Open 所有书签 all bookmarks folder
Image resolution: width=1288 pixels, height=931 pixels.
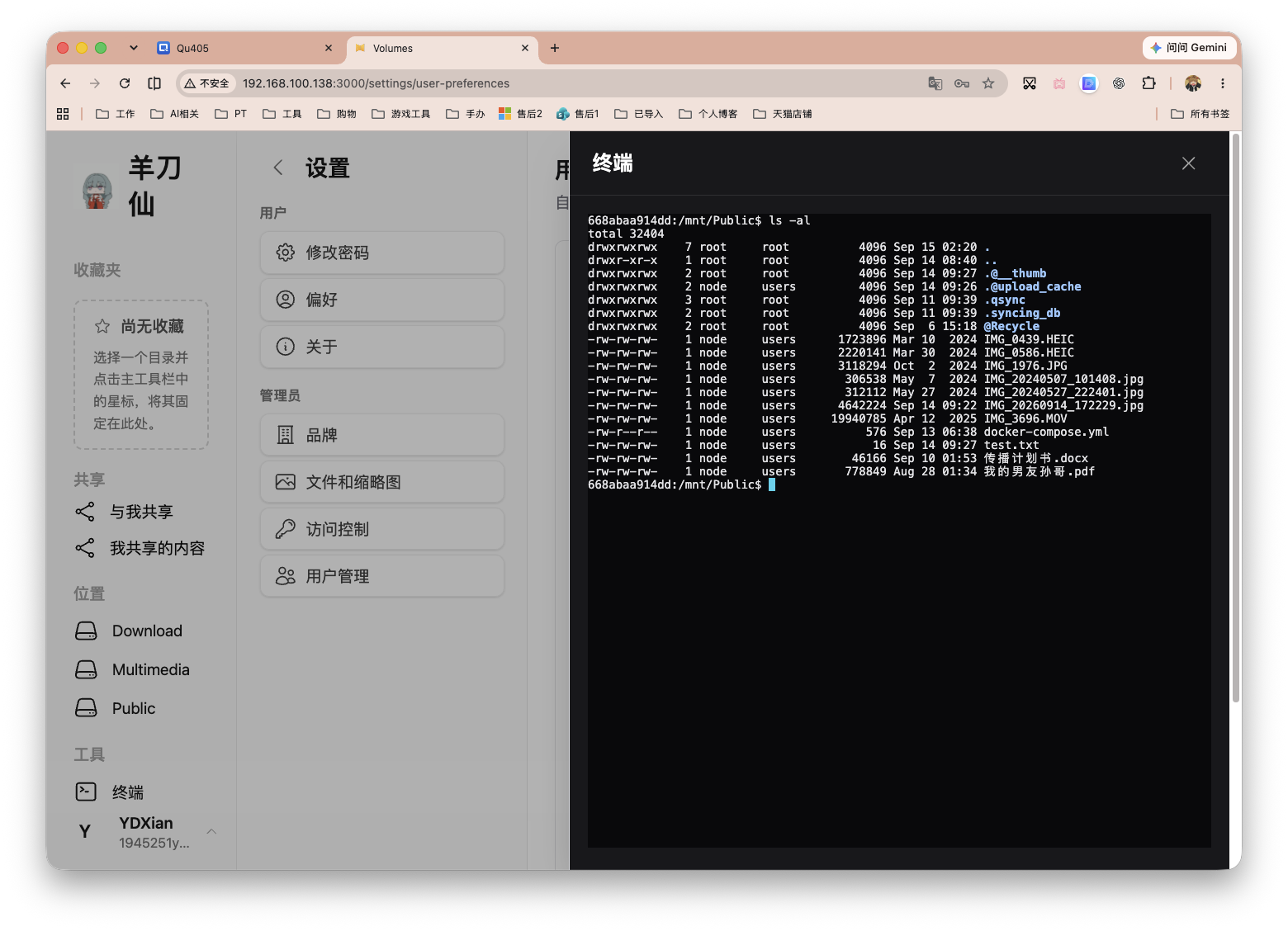[1200, 114]
